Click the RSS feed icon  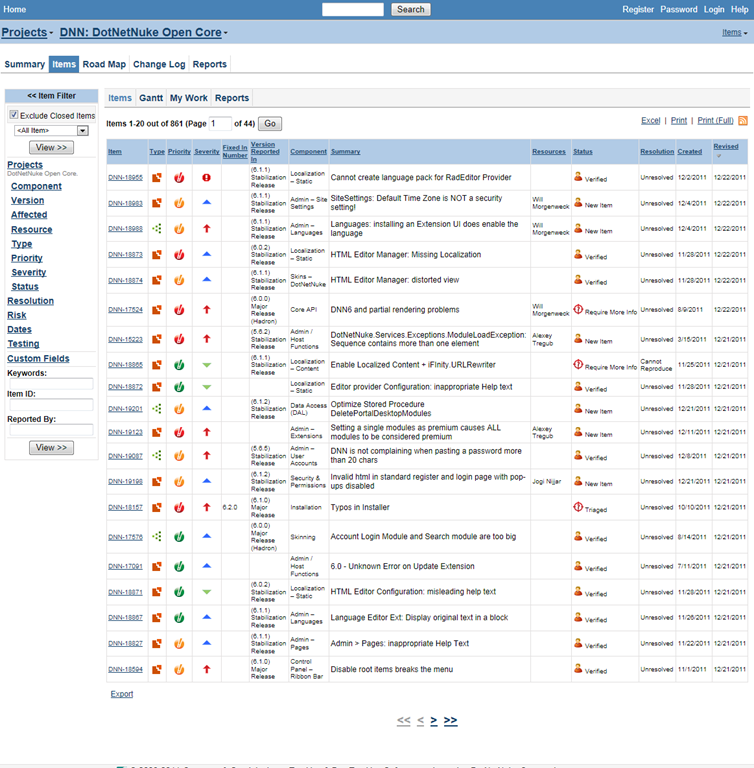coord(743,120)
